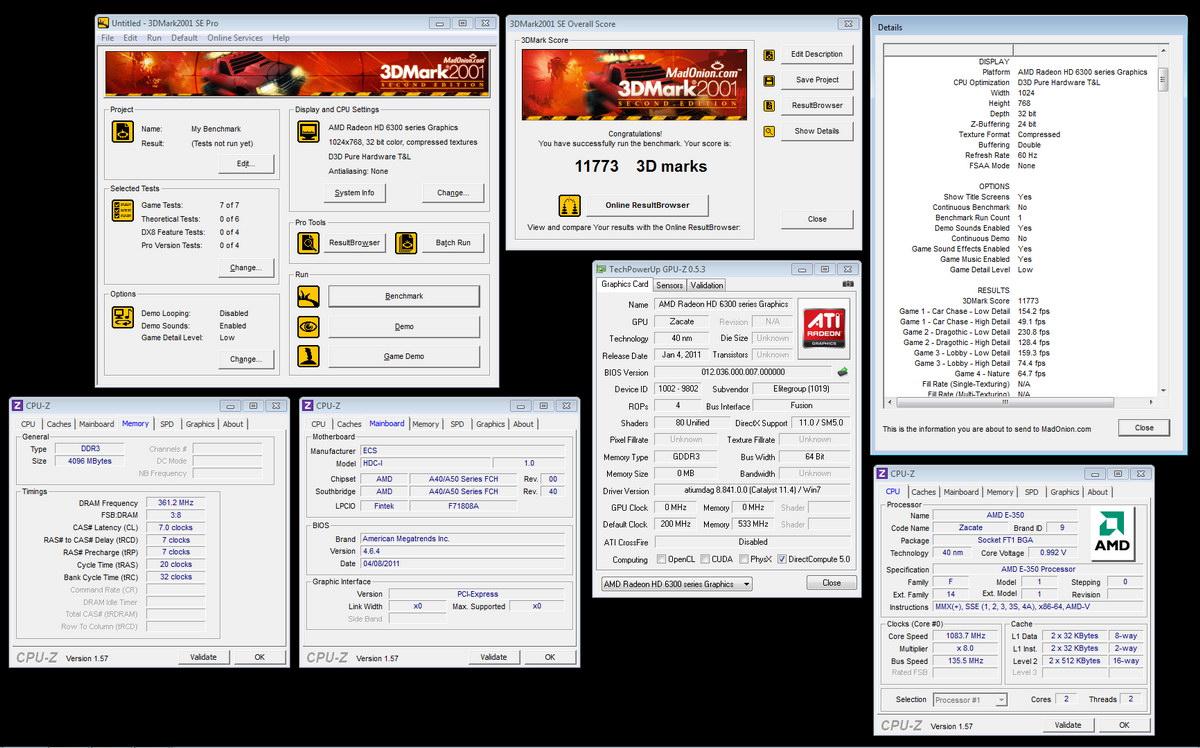The width and height of the screenshot is (1200, 748).
Task: Open the Online Services menu in 3DMark2001
Action: [x=235, y=38]
